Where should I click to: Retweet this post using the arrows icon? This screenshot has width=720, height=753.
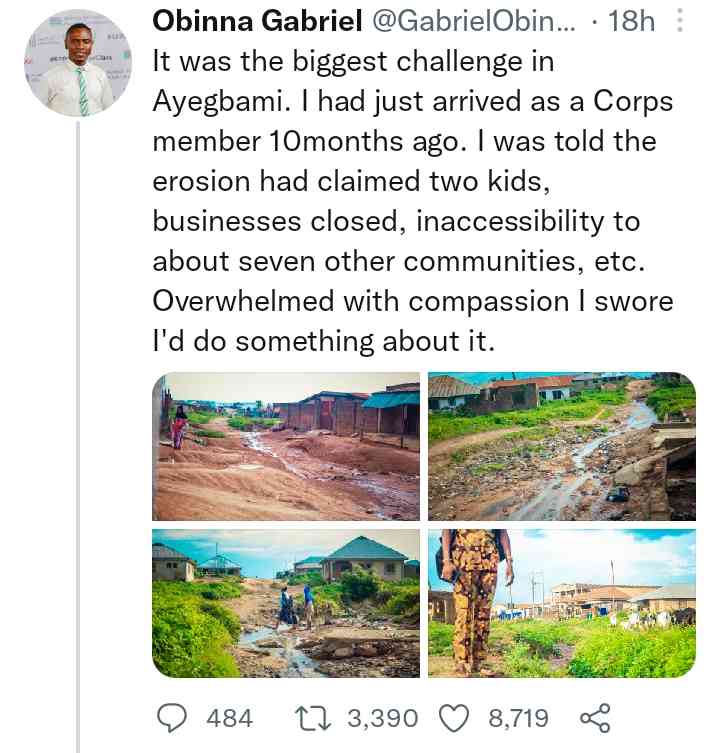316,717
